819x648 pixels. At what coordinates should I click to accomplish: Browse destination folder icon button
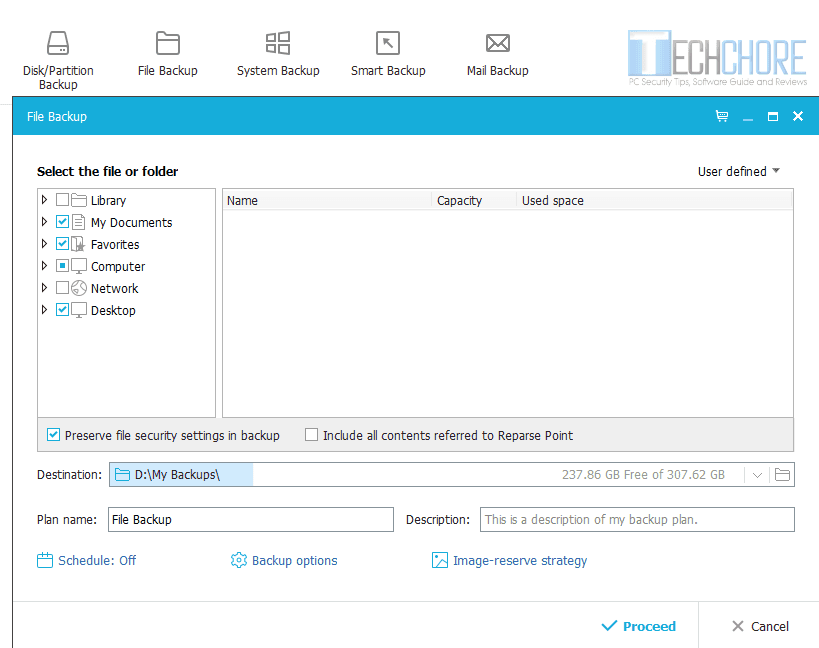pyautogui.click(x=782, y=475)
